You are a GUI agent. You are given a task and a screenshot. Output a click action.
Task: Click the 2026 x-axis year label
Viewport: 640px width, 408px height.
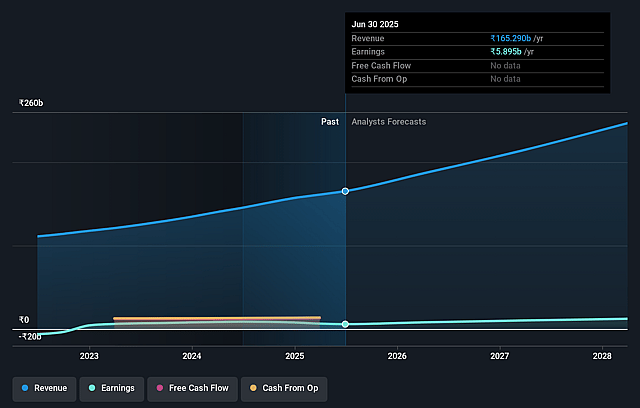397,356
